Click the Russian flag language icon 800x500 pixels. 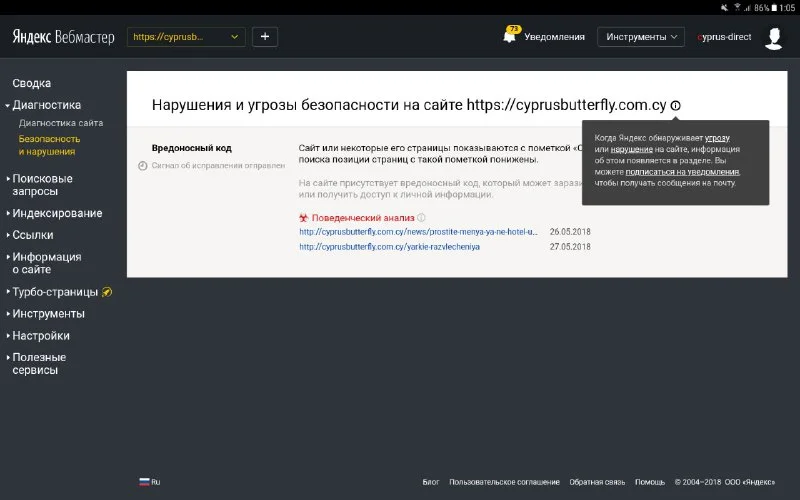click(x=144, y=481)
